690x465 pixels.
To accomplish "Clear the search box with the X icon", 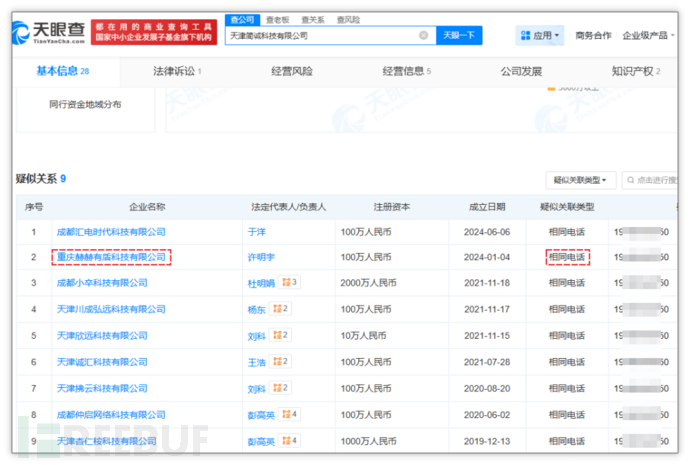I will [x=423, y=35].
